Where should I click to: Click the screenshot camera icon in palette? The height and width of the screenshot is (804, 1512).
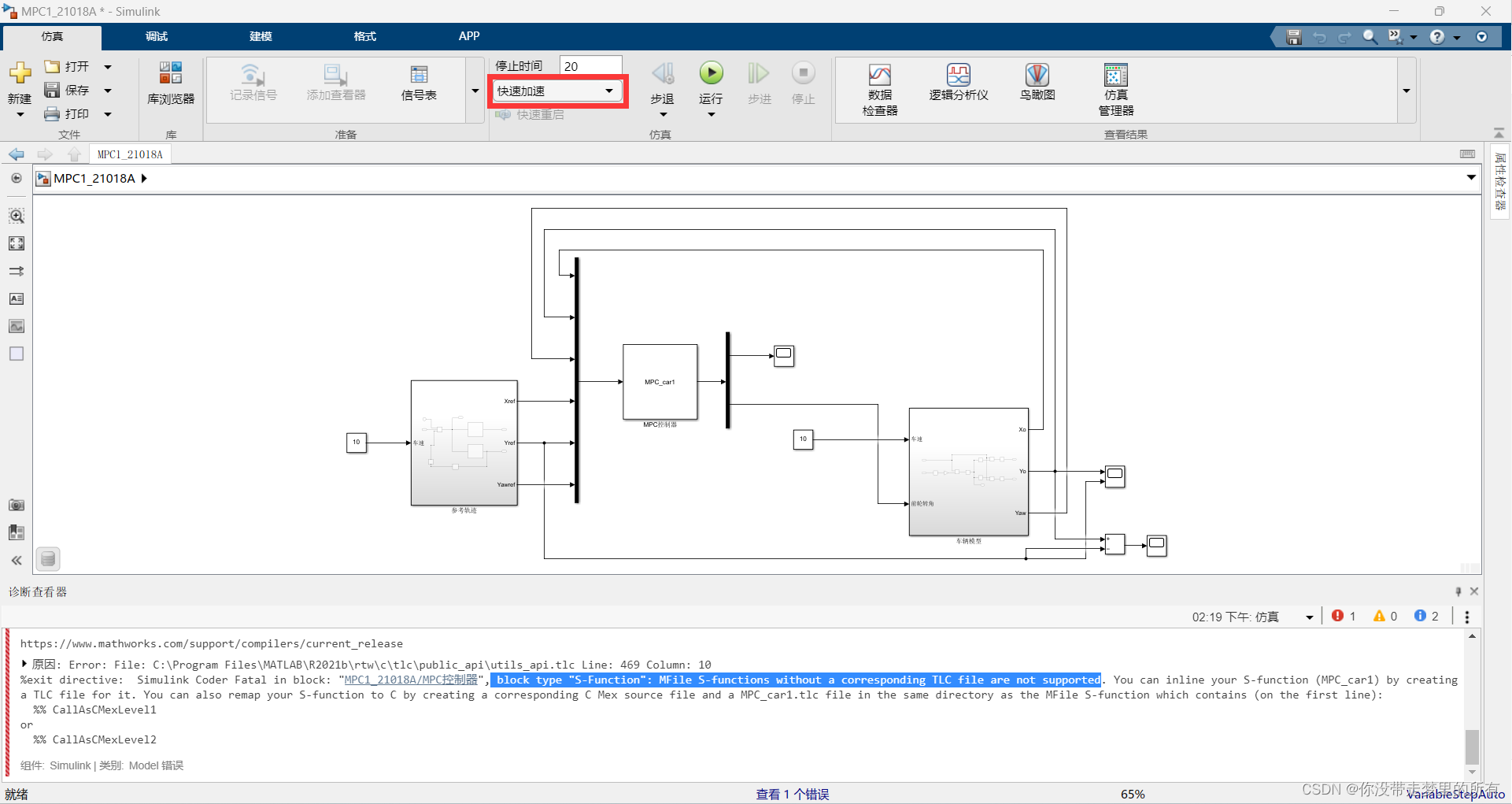[x=17, y=505]
